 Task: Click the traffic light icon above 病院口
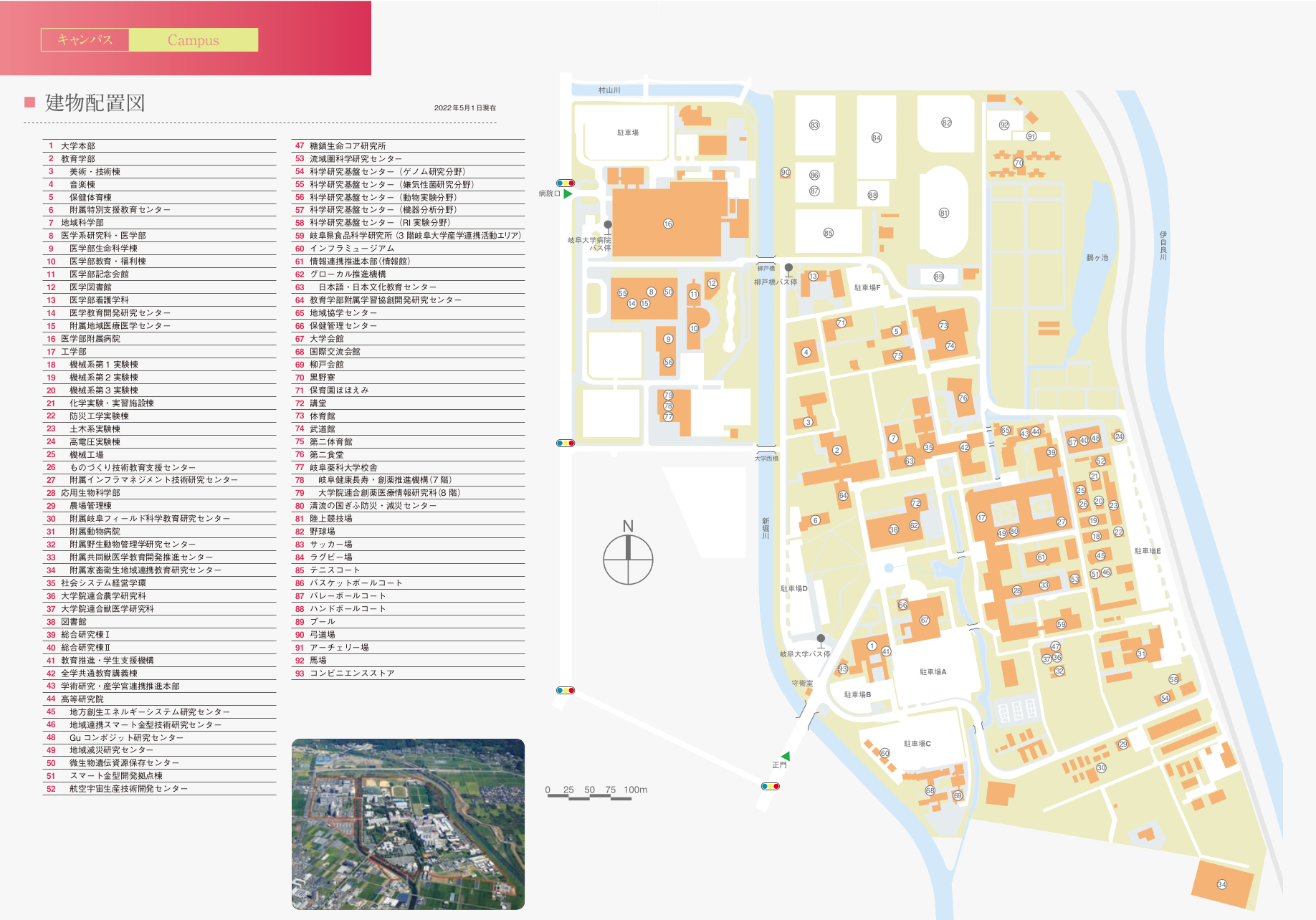point(566,183)
